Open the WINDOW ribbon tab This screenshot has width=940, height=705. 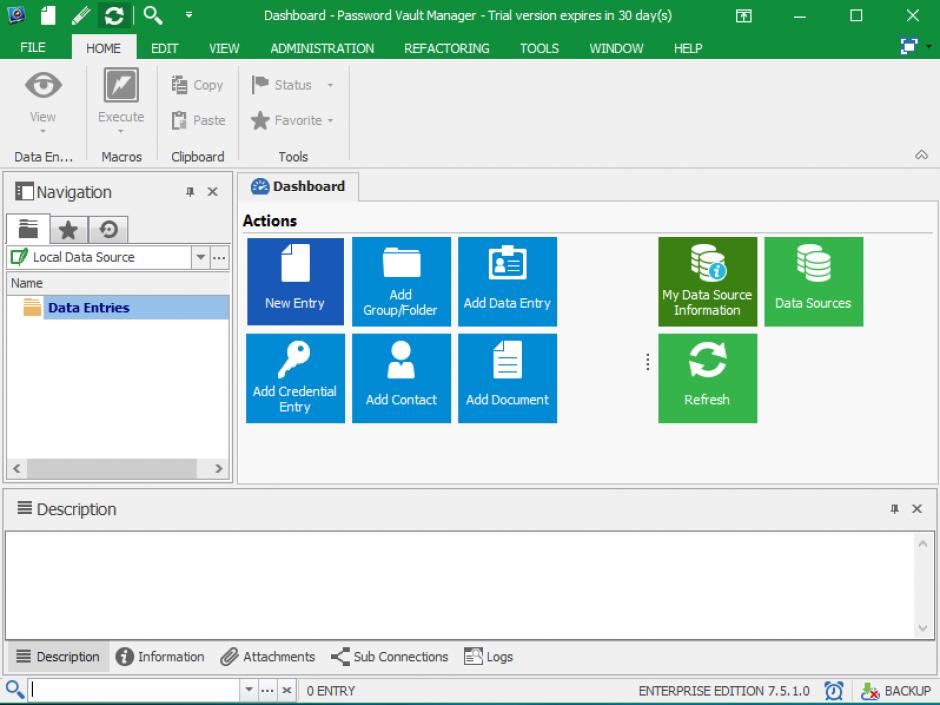coord(616,48)
